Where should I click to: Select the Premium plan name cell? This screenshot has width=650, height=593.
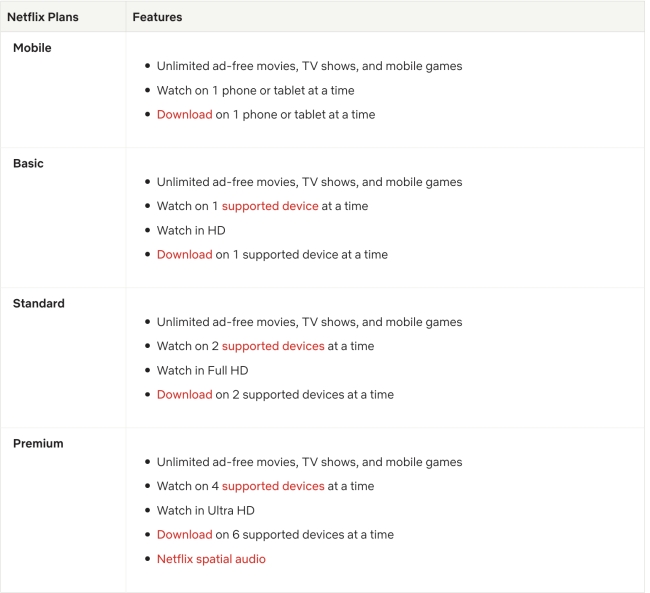[37, 444]
